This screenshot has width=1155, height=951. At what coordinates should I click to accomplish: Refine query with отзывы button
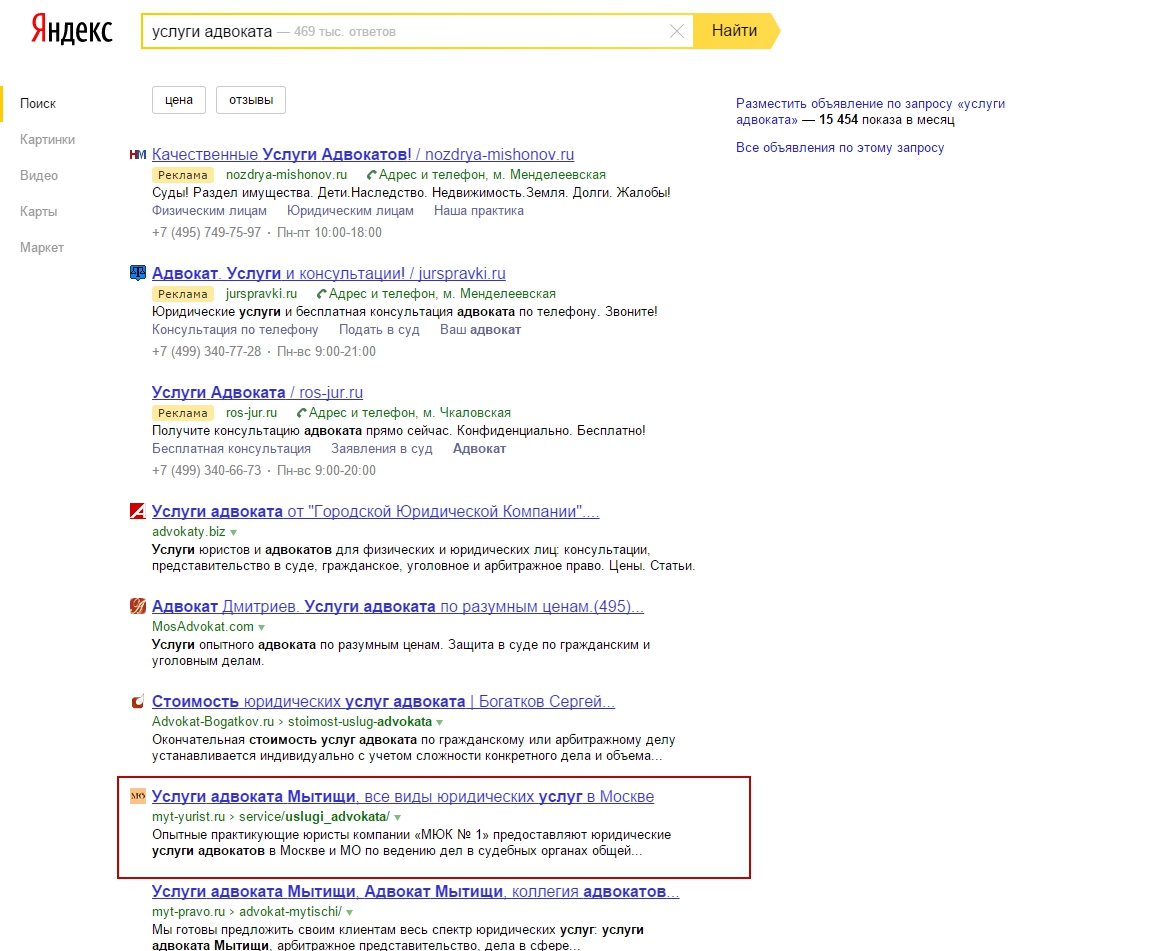tap(251, 100)
